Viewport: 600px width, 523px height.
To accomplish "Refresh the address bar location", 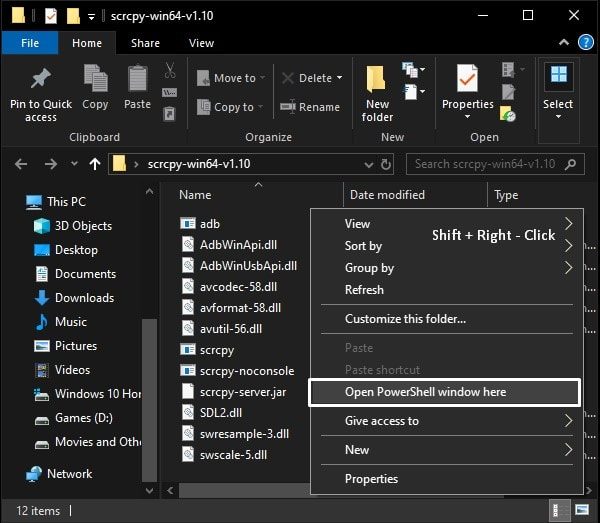I will 386,164.
